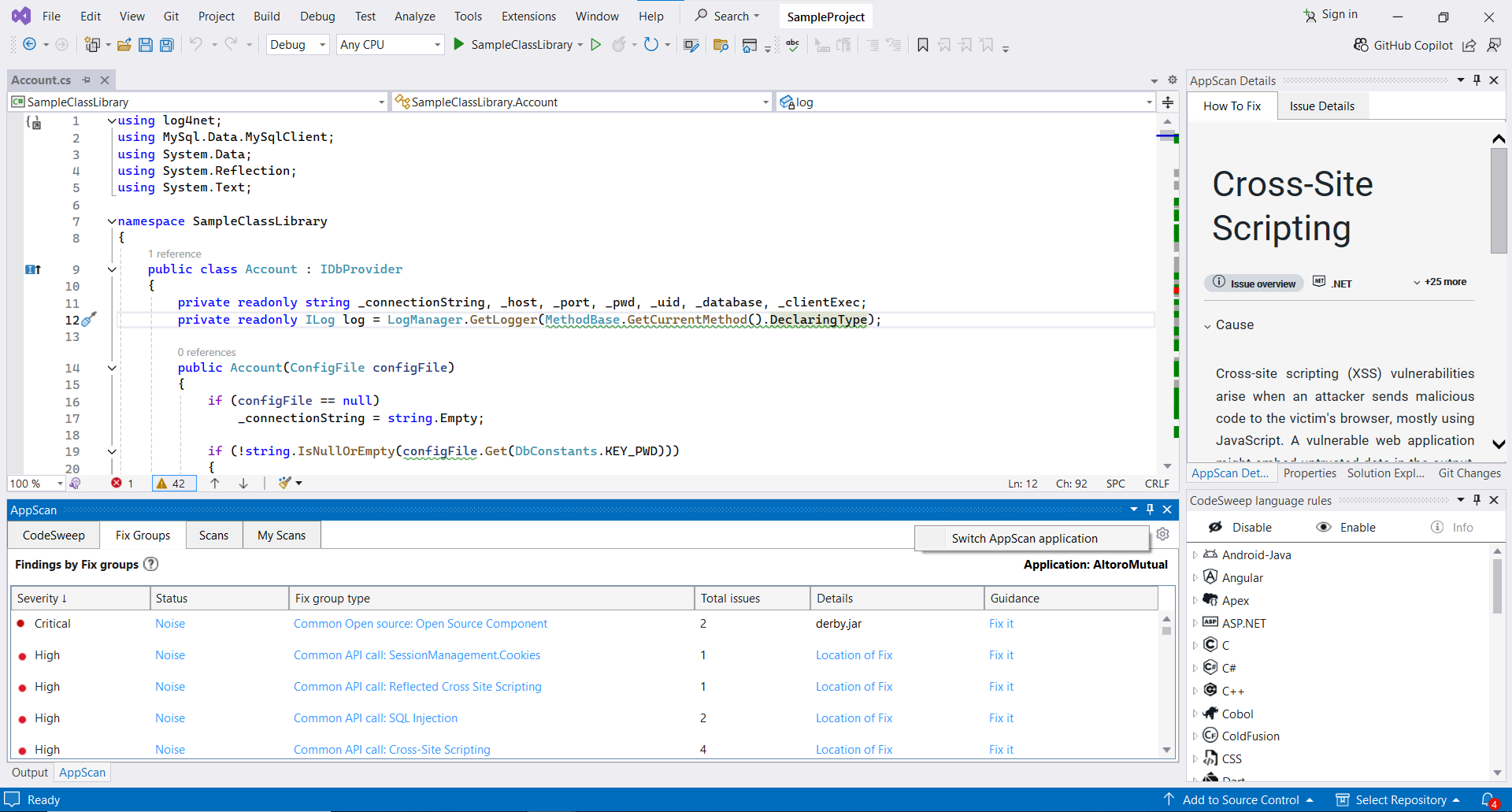This screenshot has height=812, width=1512.
Task: Open Common API call: Reflected Cross Site Scripting link
Action: pos(417,686)
